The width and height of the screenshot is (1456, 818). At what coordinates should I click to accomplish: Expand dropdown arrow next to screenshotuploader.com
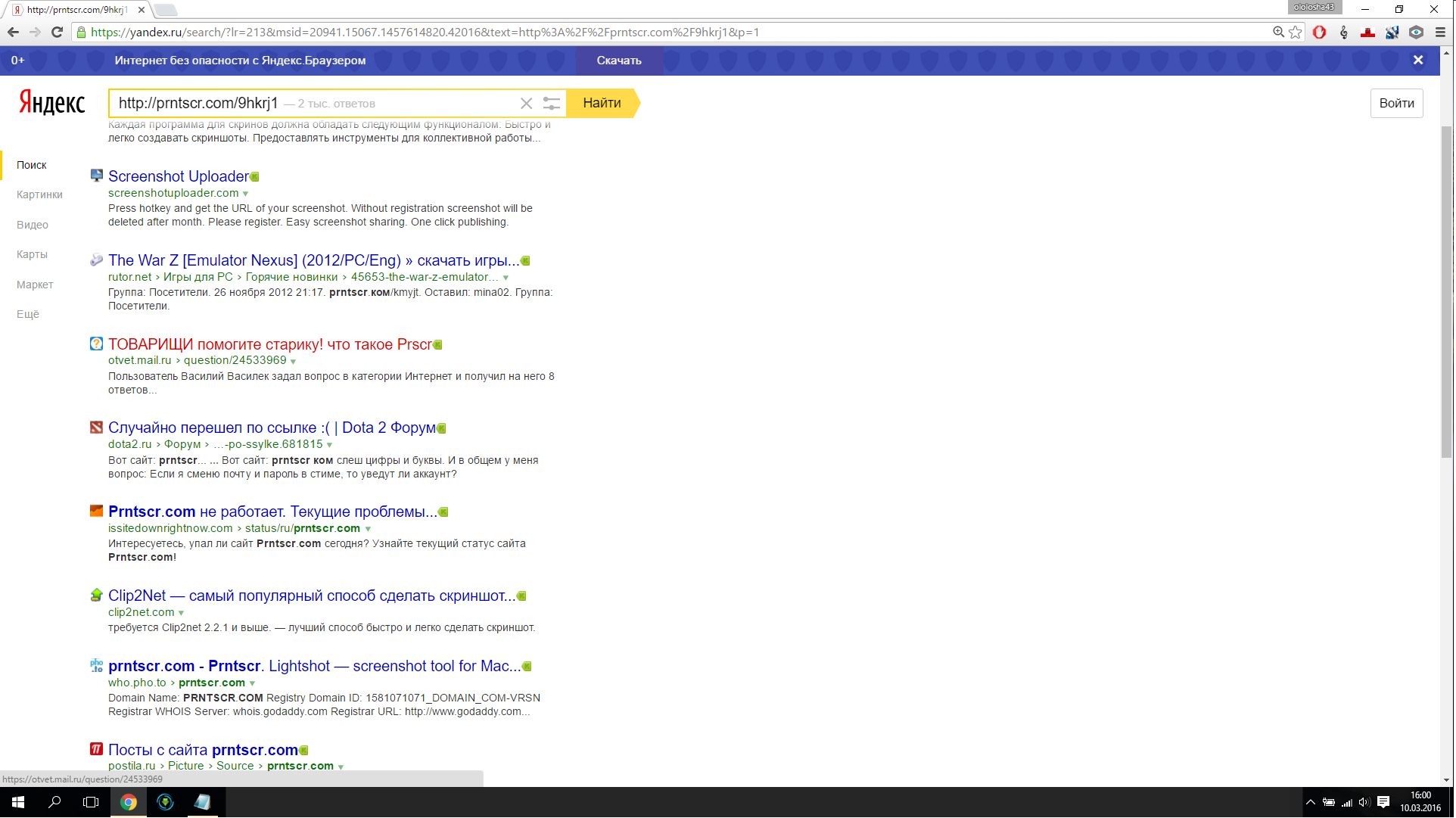click(x=245, y=194)
